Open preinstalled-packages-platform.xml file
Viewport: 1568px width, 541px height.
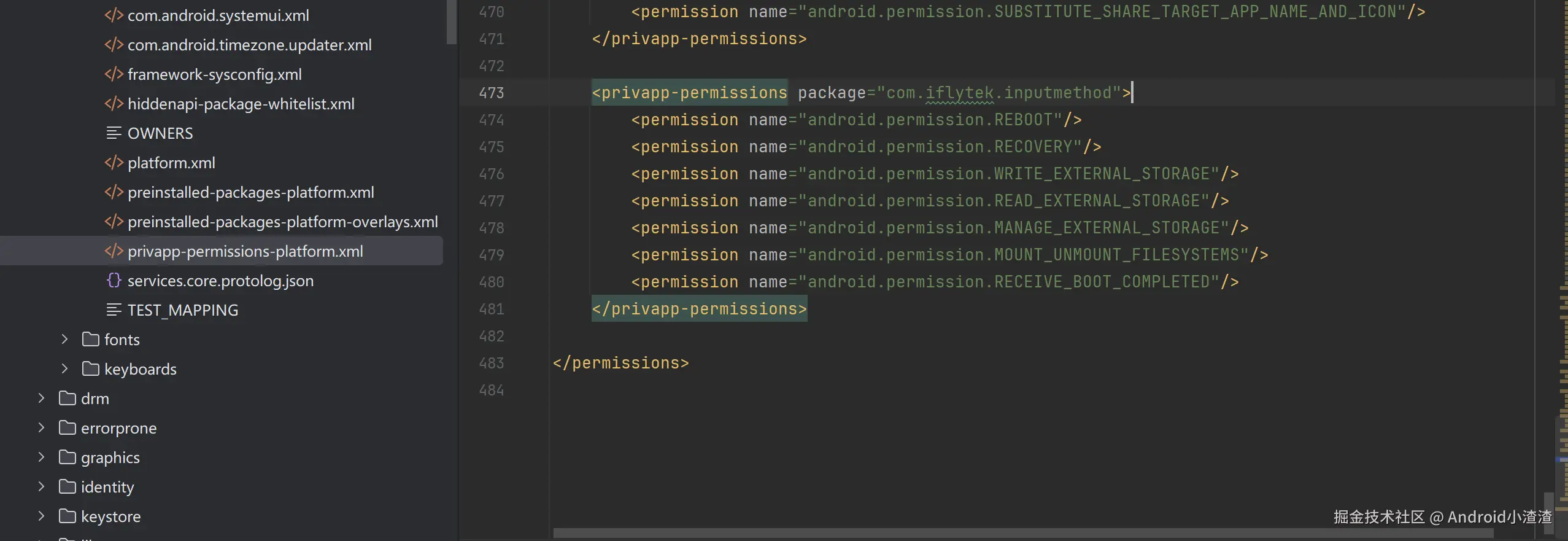(250, 192)
